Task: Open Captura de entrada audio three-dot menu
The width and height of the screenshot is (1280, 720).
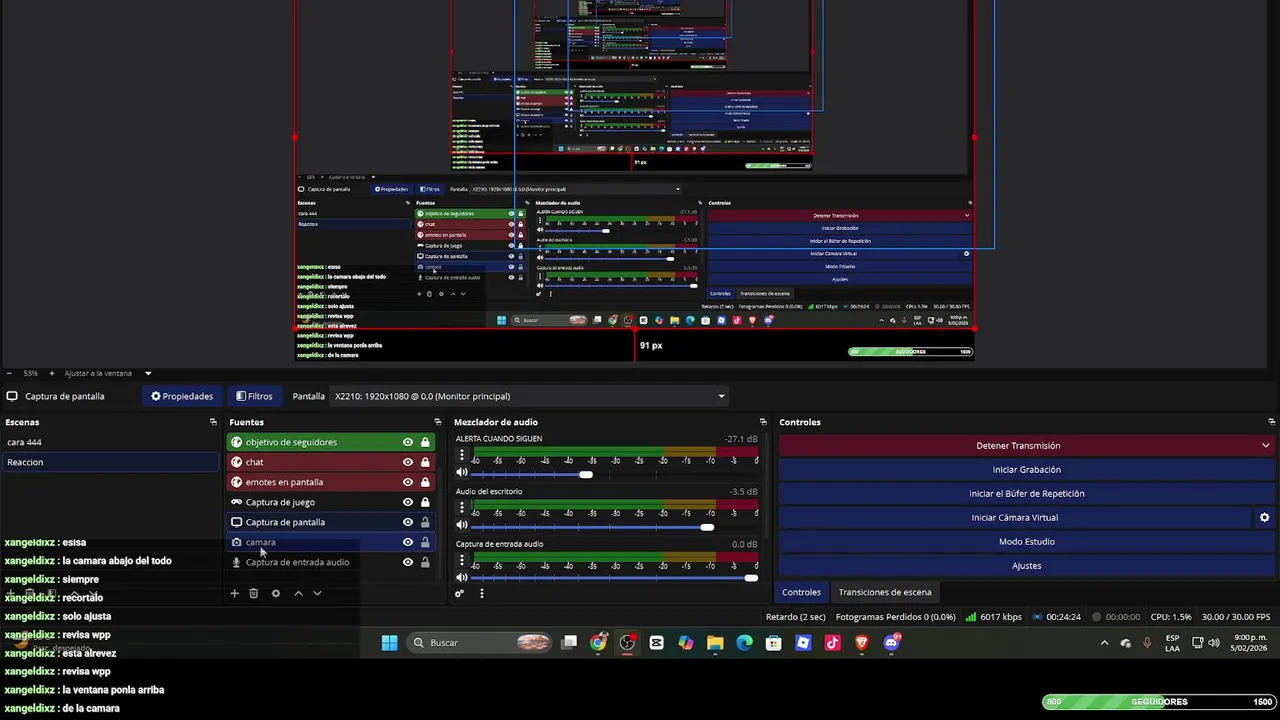Action: (x=462, y=559)
